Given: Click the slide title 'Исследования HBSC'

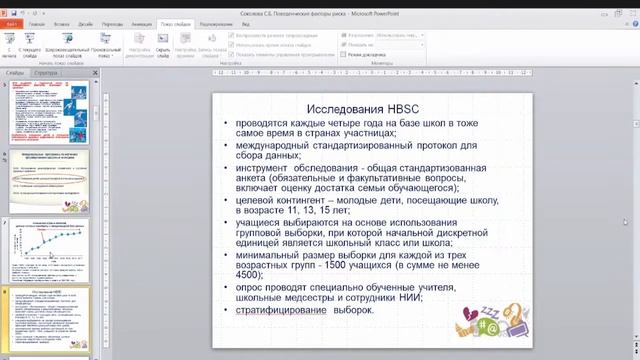Looking at the screenshot, I should click(x=363, y=109).
